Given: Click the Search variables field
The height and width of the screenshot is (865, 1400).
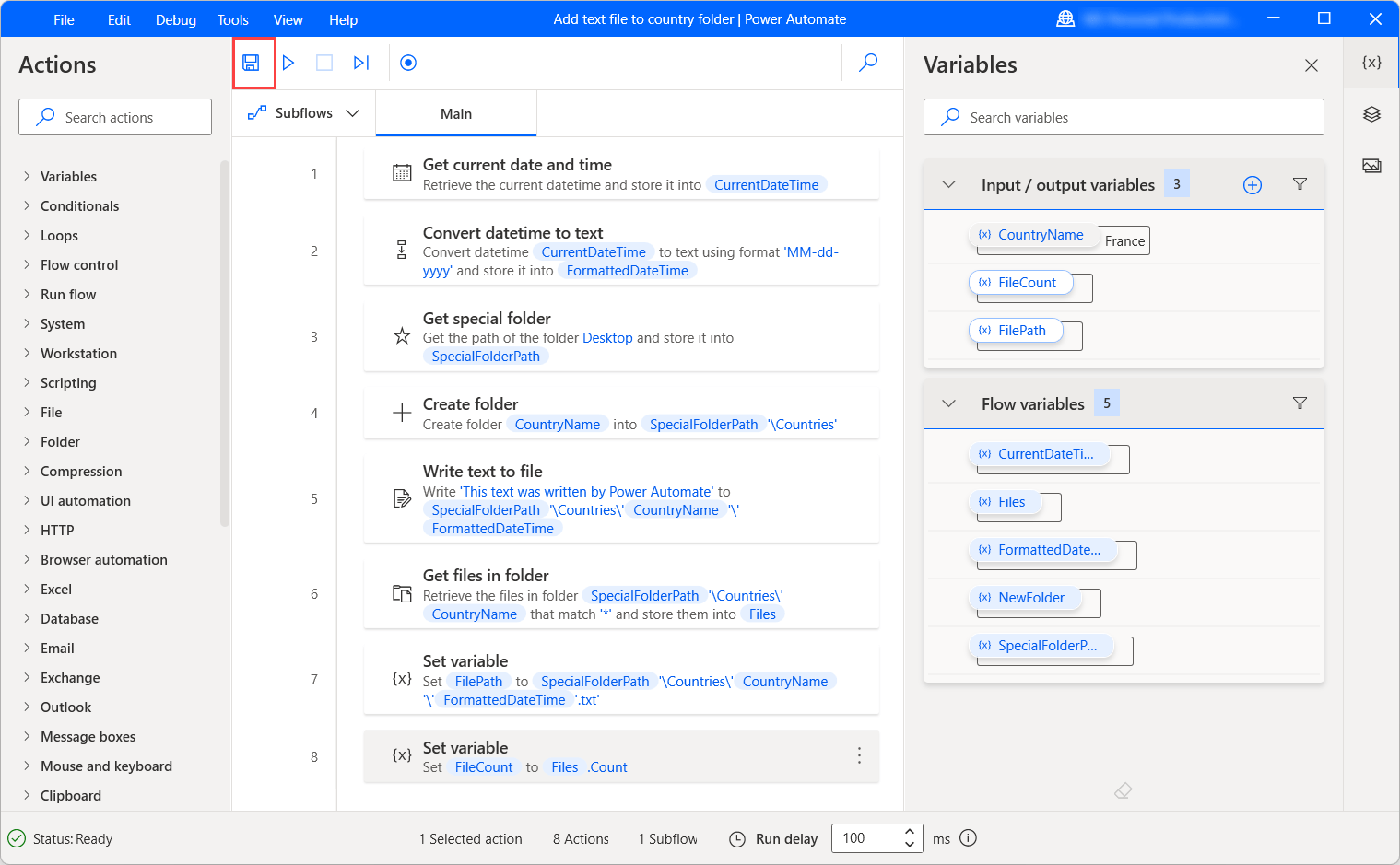Looking at the screenshot, I should [1124, 117].
